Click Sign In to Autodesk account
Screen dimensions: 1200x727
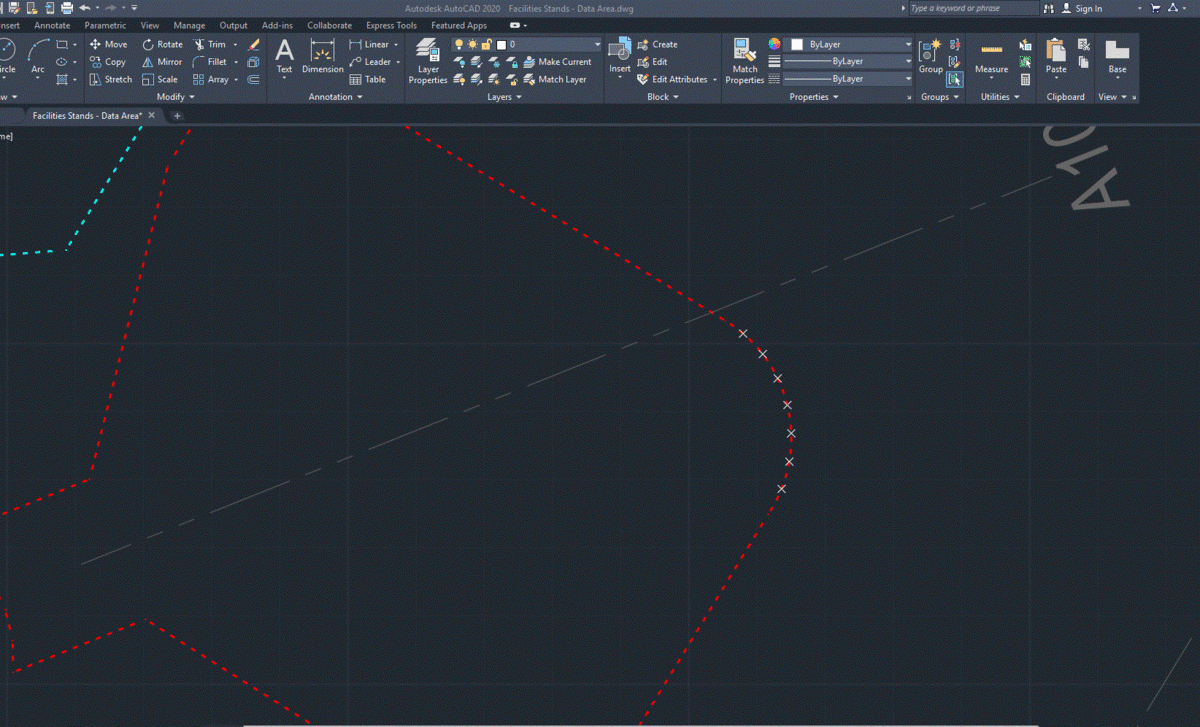tap(1088, 8)
